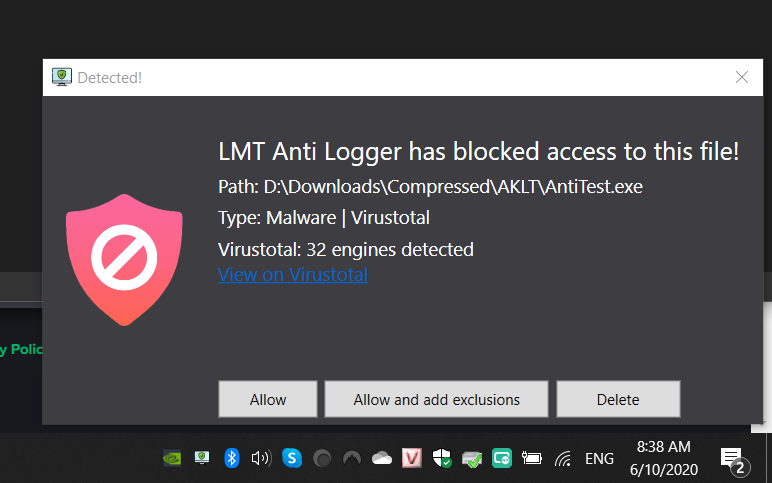Open the Action Center notifications icon
Image resolution: width=772 pixels, height=483 pixels.
click(x=732, y=458)
